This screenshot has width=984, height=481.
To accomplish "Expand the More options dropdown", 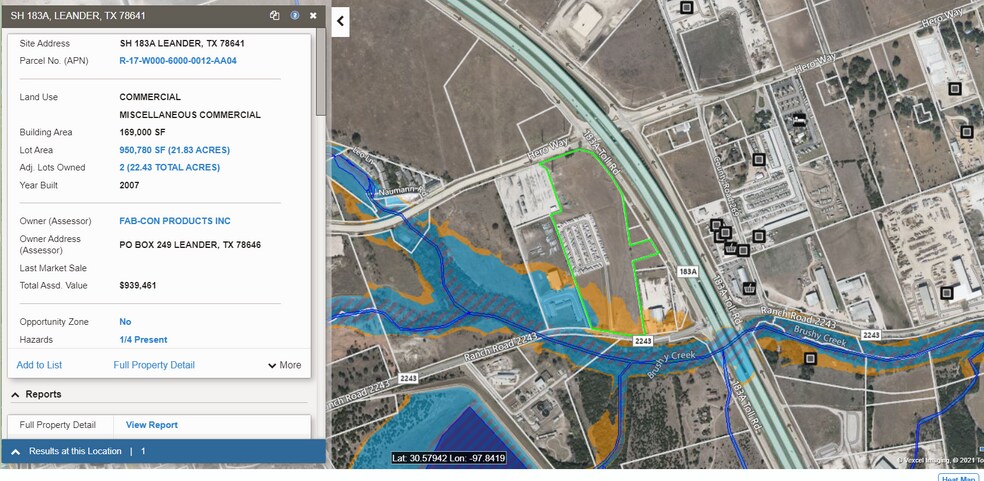I will point(284,365).
